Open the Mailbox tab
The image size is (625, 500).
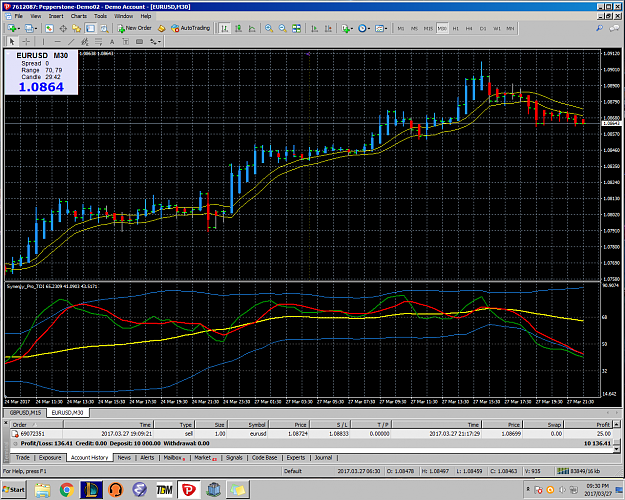click(174, 458)
